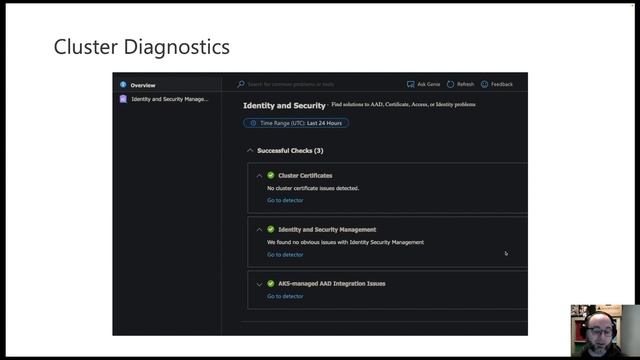Click the Identity and Security page title
The image size is (640, 360).
click(x=284, y=105)
